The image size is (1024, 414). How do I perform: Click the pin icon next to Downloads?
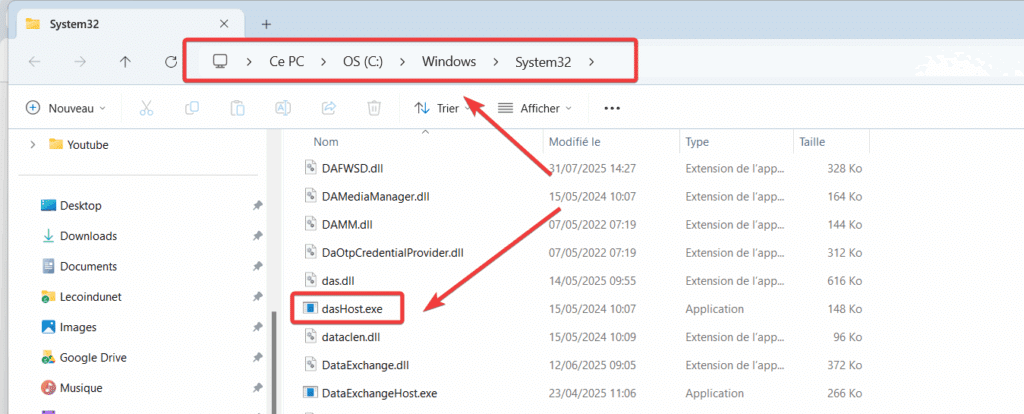tap(257, 236)
